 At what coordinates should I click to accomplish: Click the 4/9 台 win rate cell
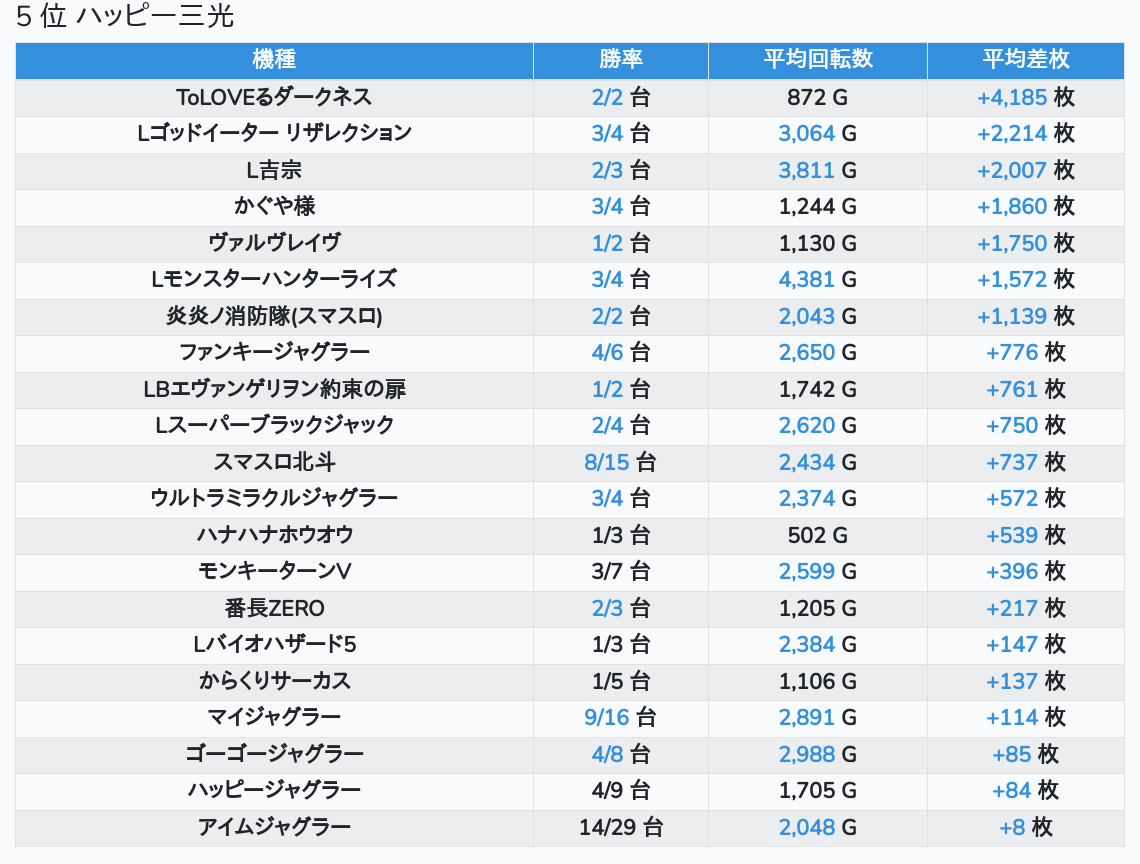[621, 791]
